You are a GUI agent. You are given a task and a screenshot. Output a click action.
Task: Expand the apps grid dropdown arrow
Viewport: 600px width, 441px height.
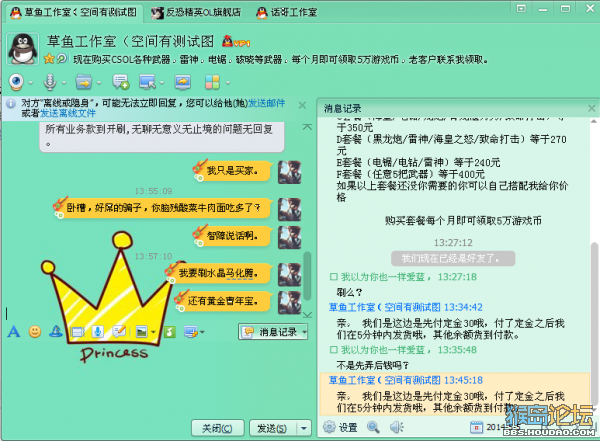tap(228, 82)
